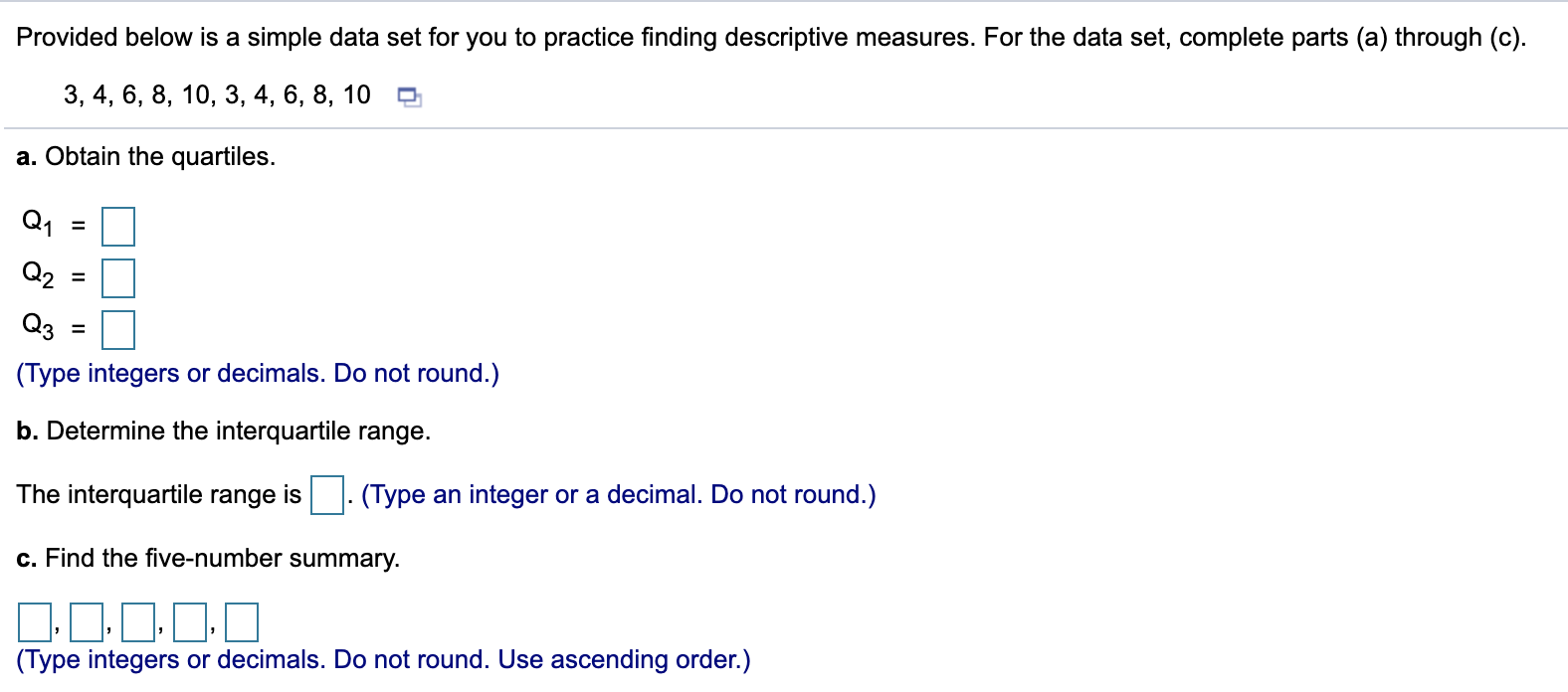Select the third five-number summary box
The width and height of the screenshot is (1568, 692).
click(x=137, y=622)
